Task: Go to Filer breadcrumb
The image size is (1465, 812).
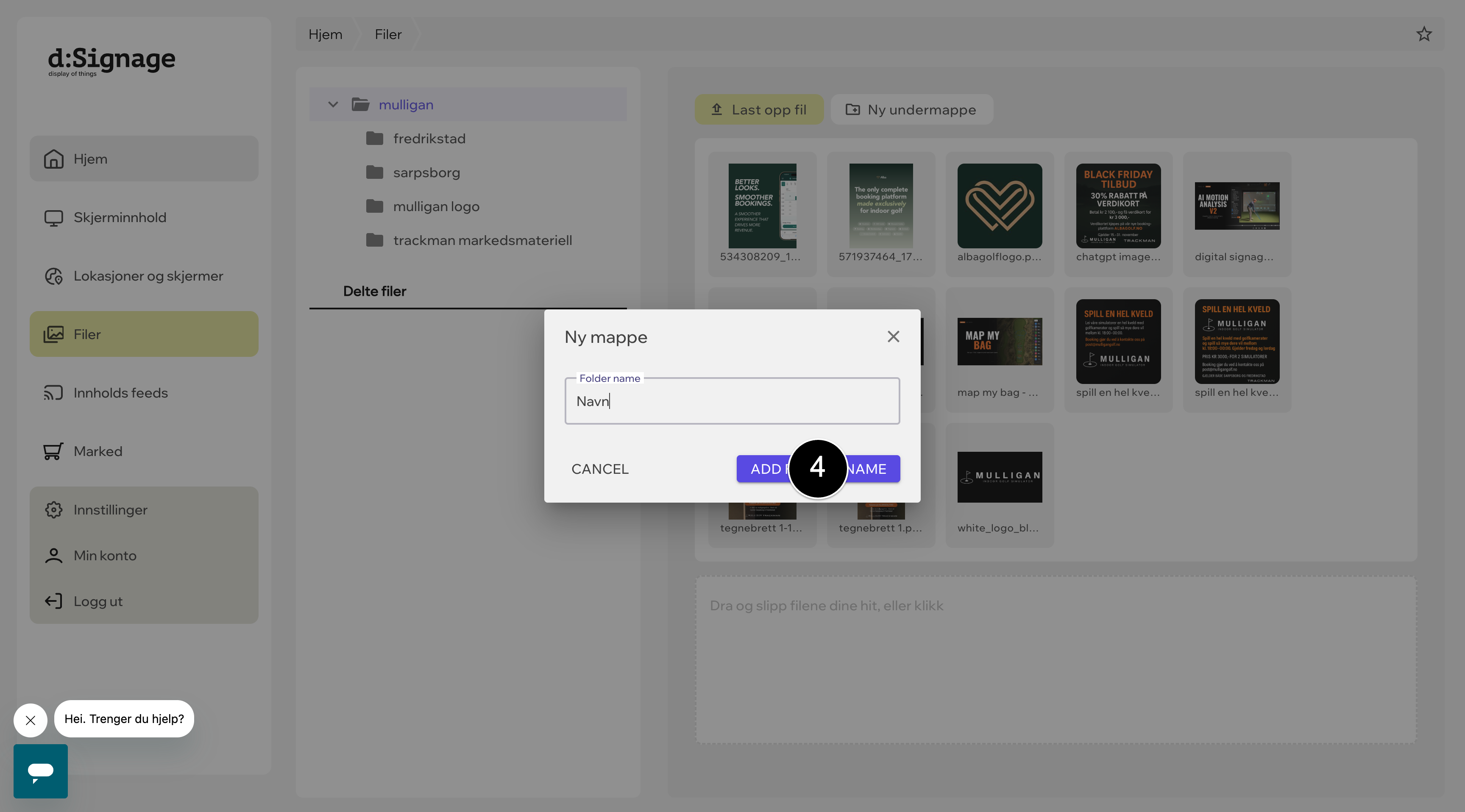Action: pyautogui.click(x=388, y=34)
